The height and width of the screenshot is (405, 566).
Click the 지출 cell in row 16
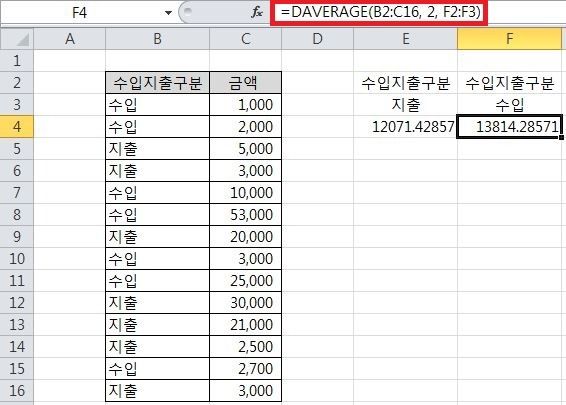157,391
